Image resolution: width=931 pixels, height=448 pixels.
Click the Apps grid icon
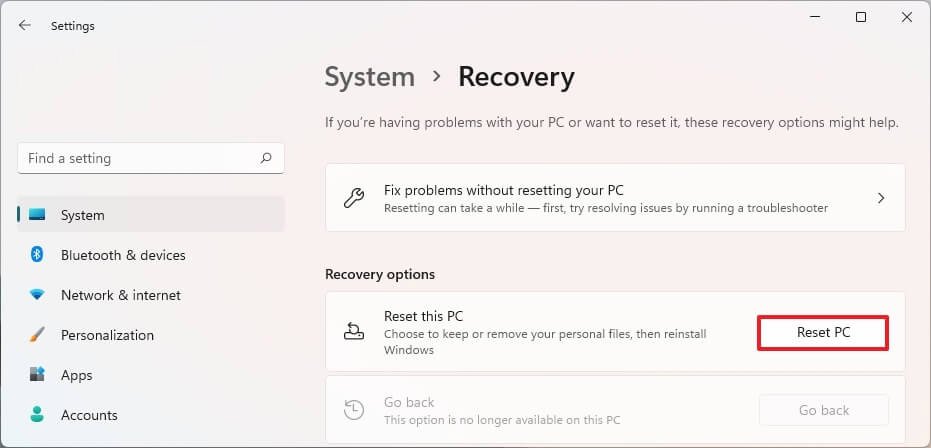pos(37,375)
